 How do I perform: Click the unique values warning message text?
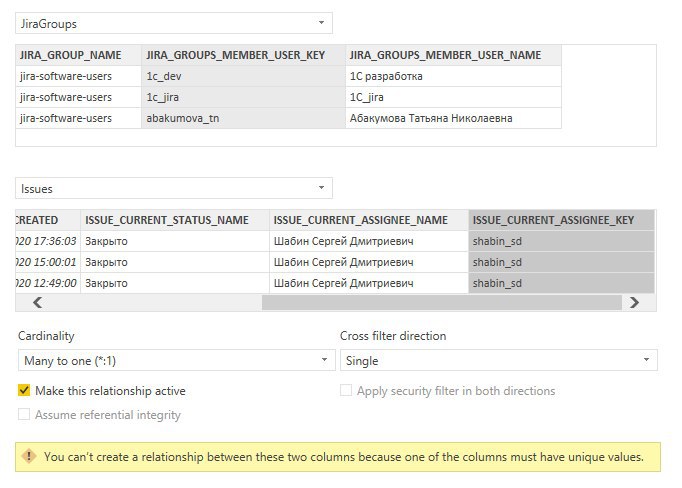click(344, 457)
